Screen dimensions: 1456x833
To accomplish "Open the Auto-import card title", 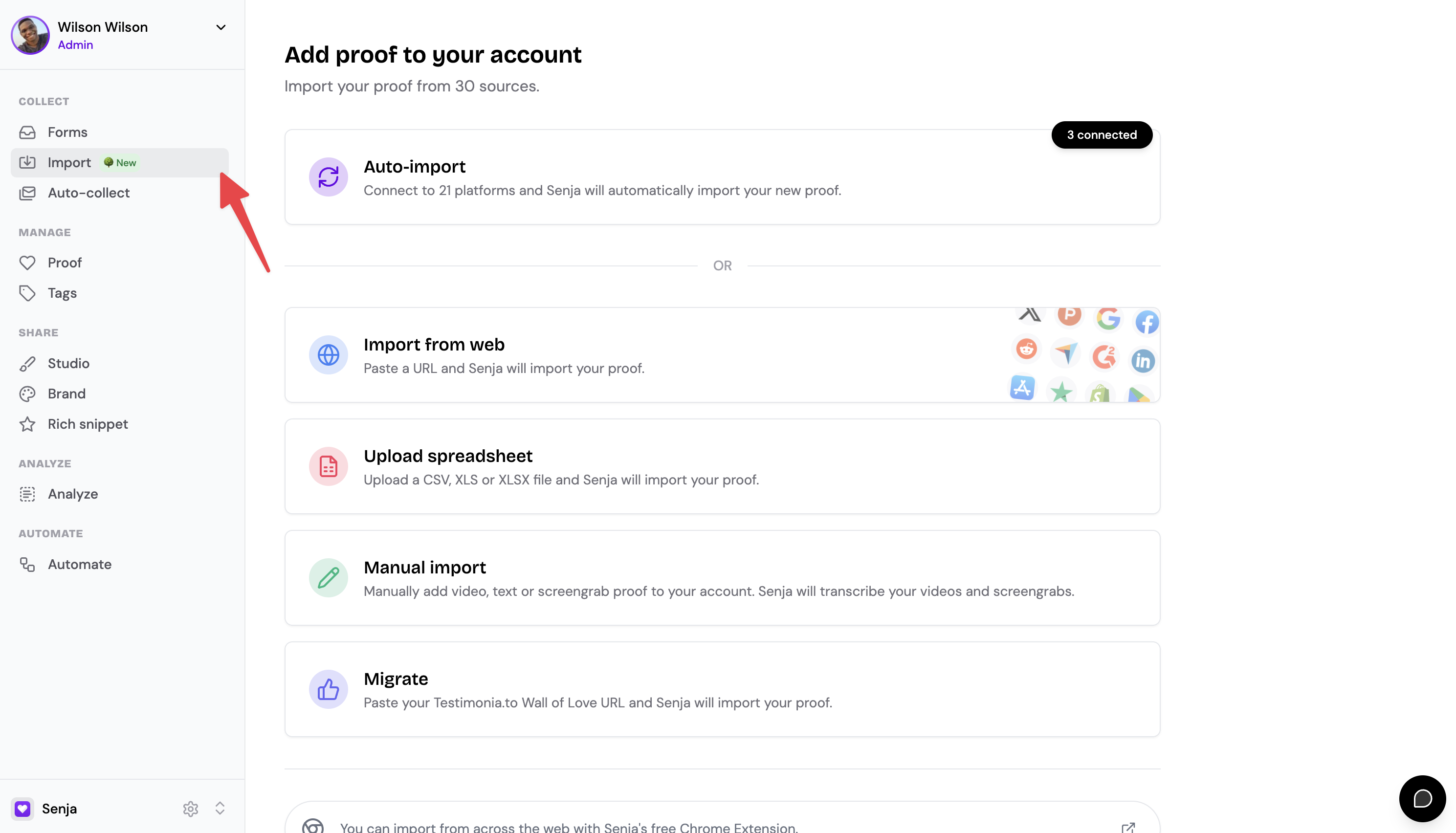I will tap(415, 167).
